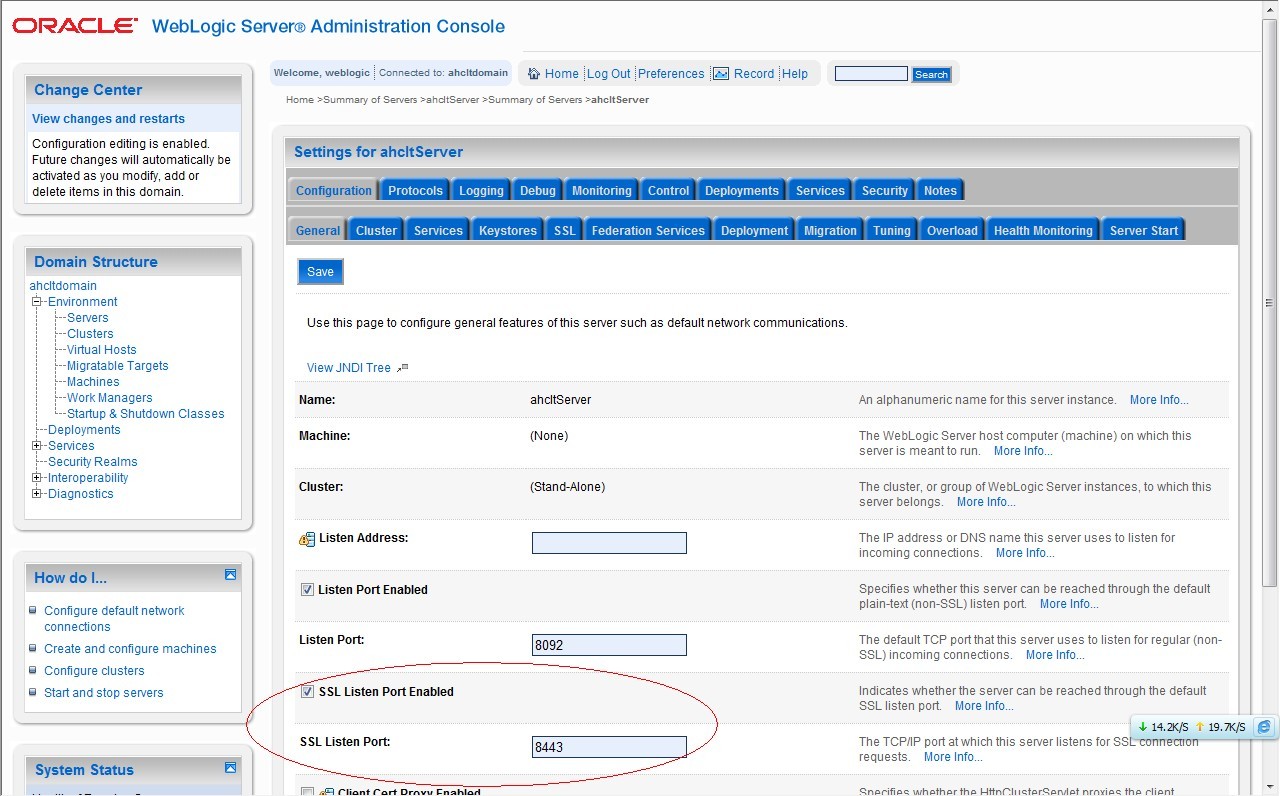Screen dimensions: 1280x796
Task: Open the SSL sub-tab
Action: (x=565, y=231)
